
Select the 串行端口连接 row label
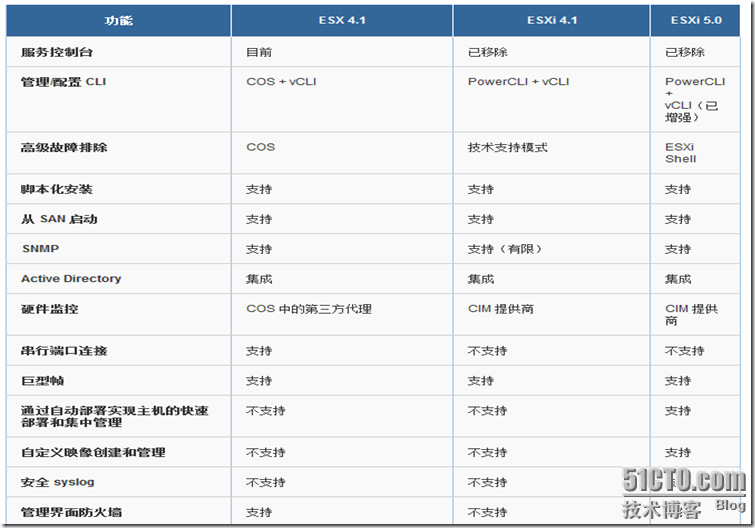point(64,351)
